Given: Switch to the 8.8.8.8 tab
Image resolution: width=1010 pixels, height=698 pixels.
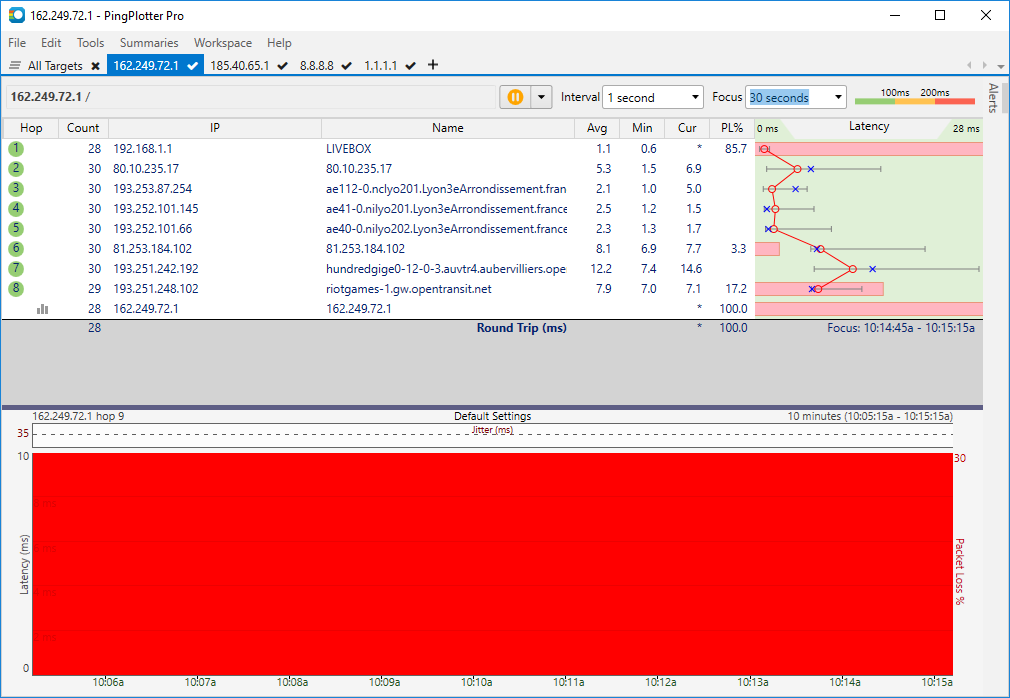Looking at the screenshot, I should [319, 66].
